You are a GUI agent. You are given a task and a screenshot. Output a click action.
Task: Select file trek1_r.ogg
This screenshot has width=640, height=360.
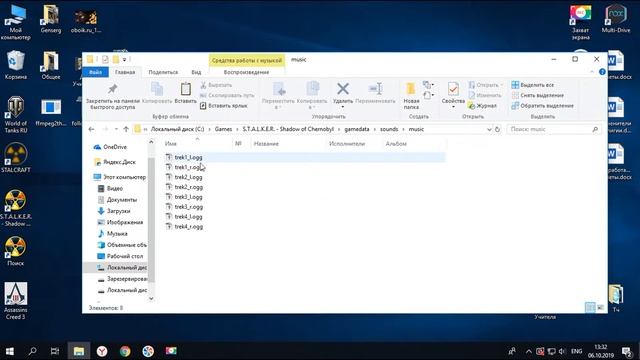coord(189,167)
